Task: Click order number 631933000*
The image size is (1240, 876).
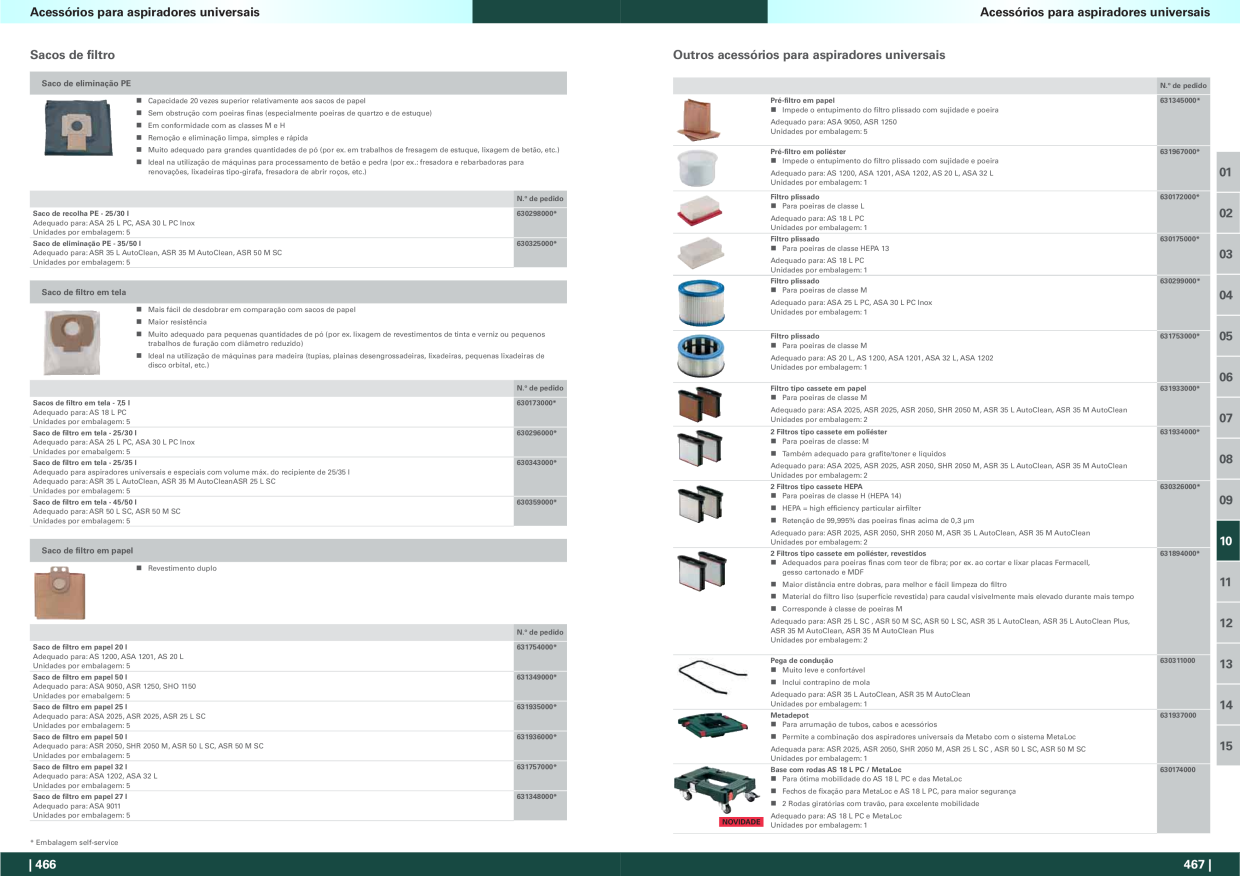Action: 1180,388
